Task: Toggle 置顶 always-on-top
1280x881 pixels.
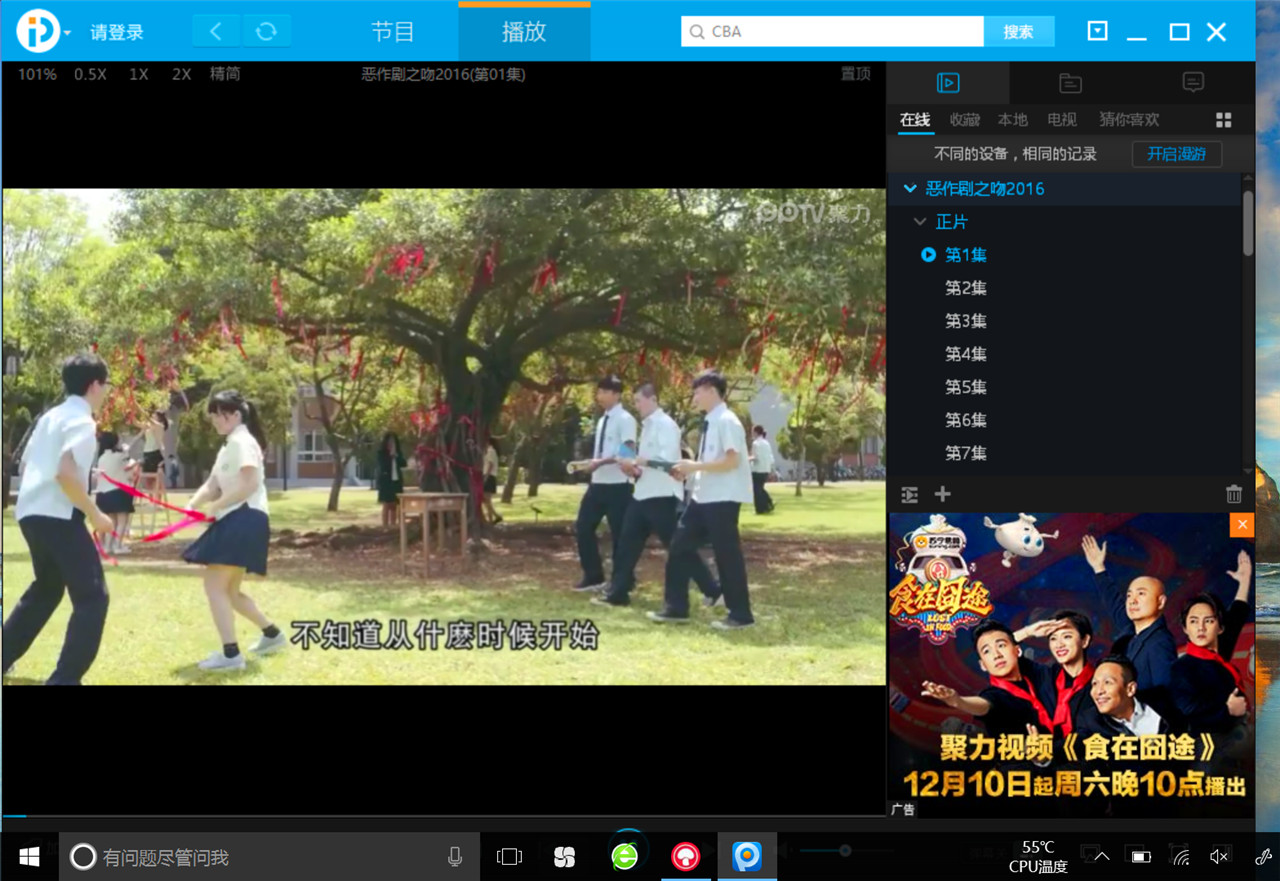Action: click(x=855, y=74)
